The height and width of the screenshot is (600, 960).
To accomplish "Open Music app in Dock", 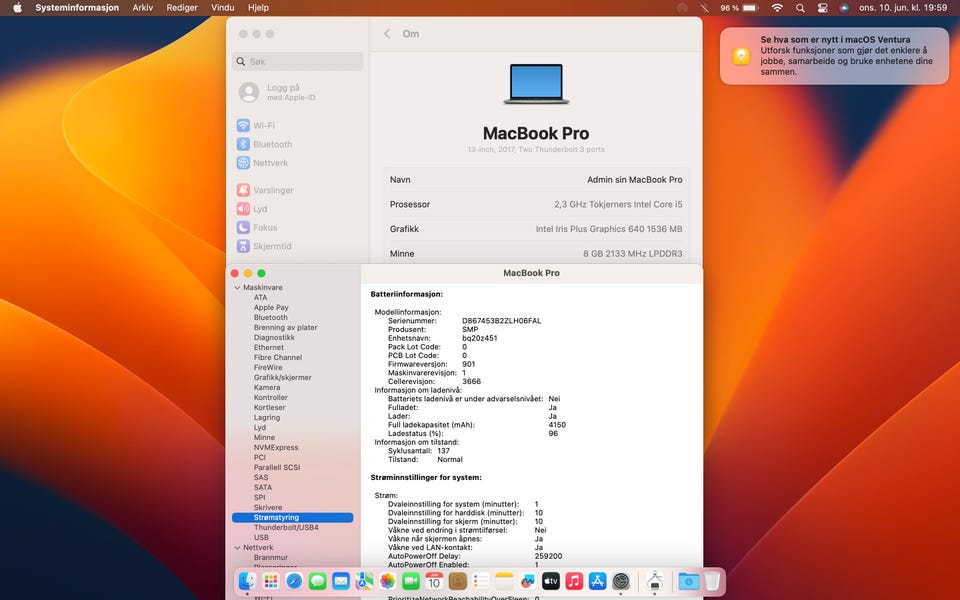I will point(574,580).
